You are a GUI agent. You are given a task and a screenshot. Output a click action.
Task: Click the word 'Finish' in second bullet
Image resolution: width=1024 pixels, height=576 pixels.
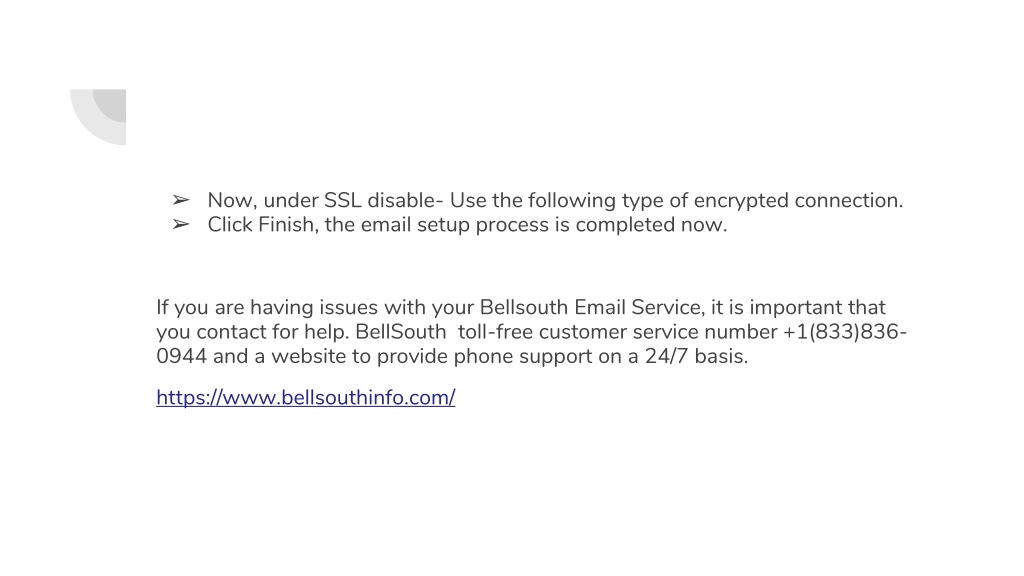(x=287, y=225)
